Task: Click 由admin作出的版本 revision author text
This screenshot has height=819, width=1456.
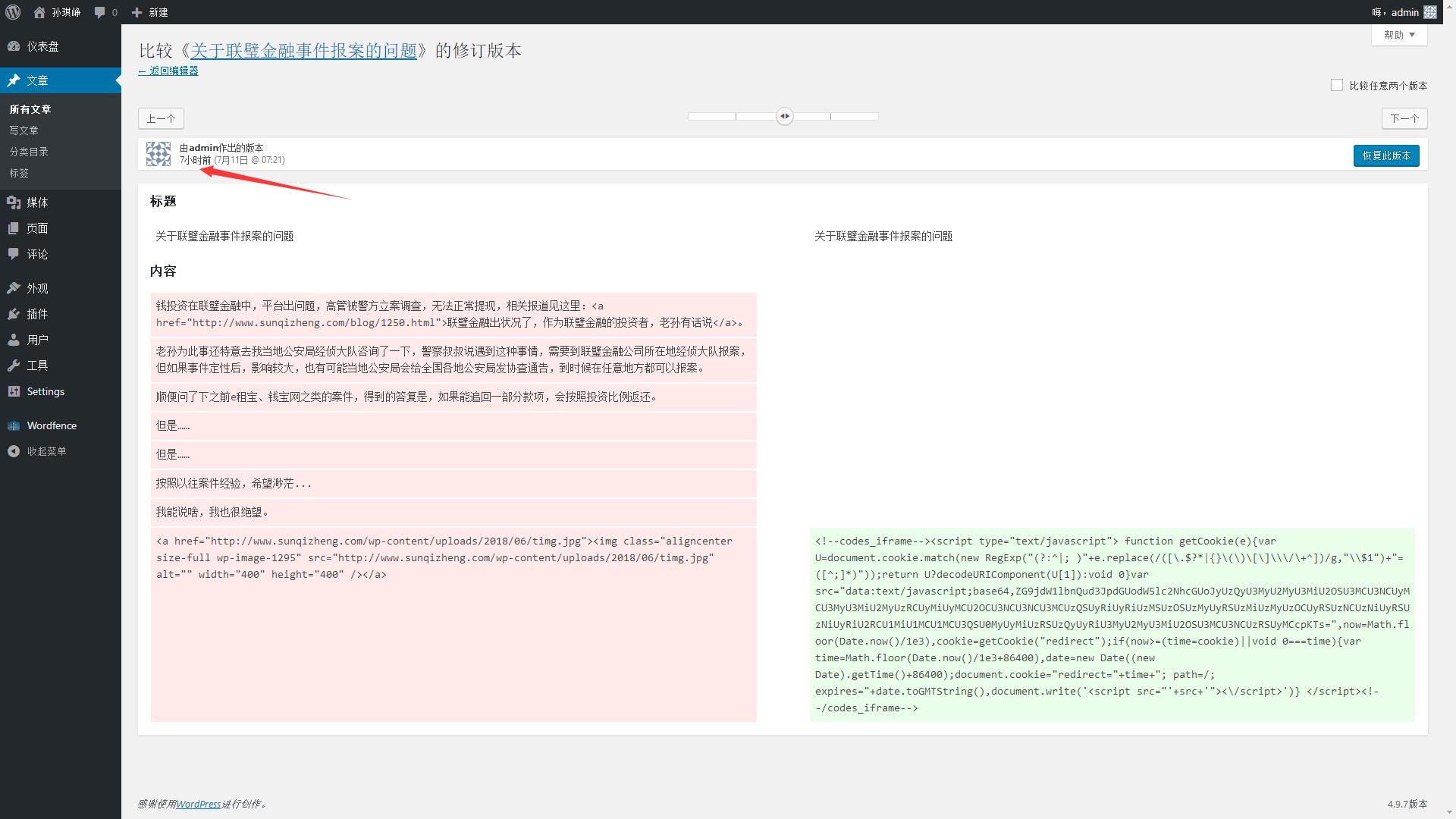Action: point(221,148)
